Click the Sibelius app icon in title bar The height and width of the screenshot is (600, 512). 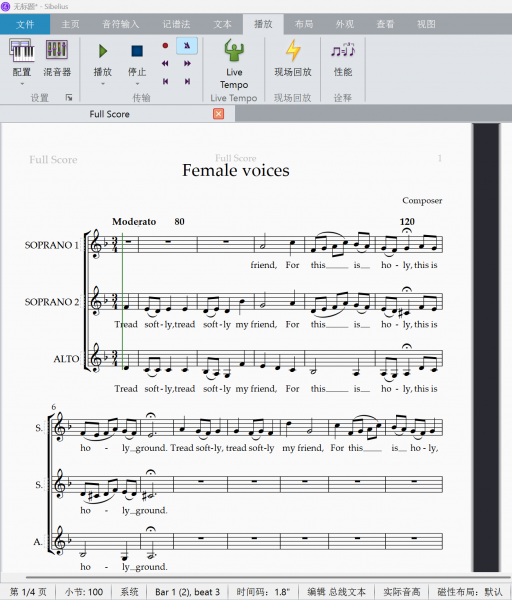point(5,6)
